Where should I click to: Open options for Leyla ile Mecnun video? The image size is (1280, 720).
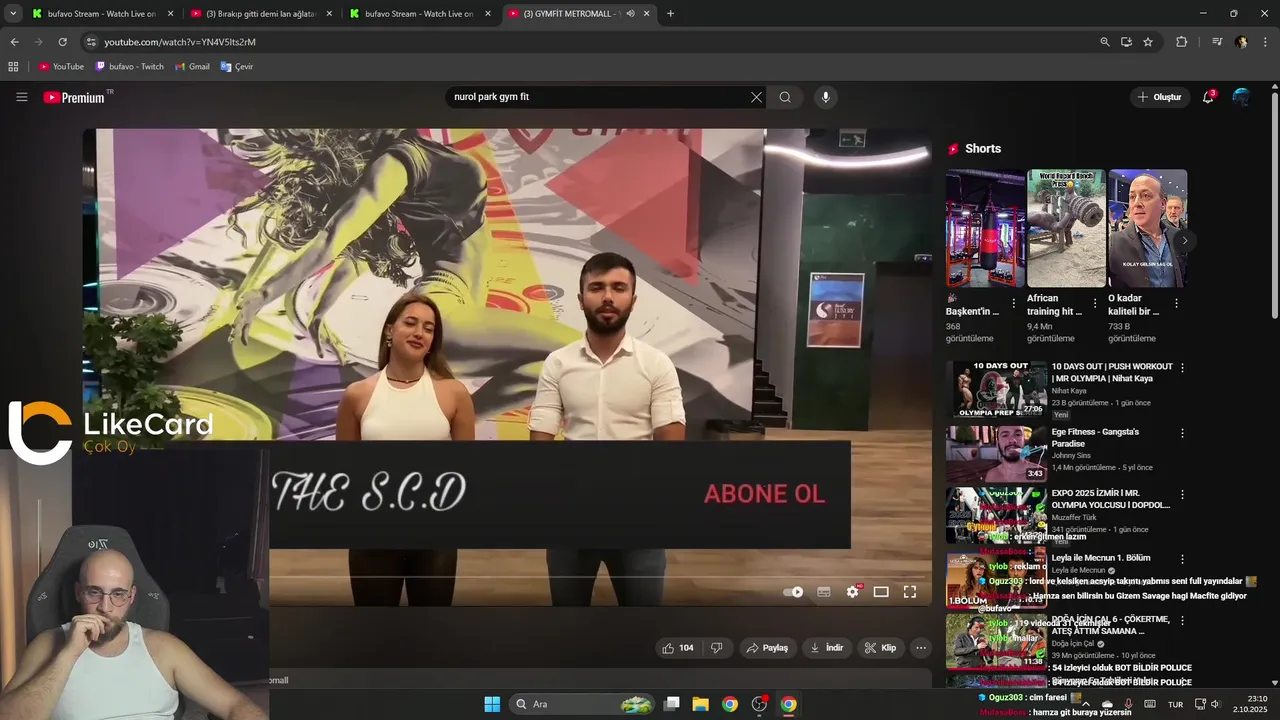point(1182,559)
